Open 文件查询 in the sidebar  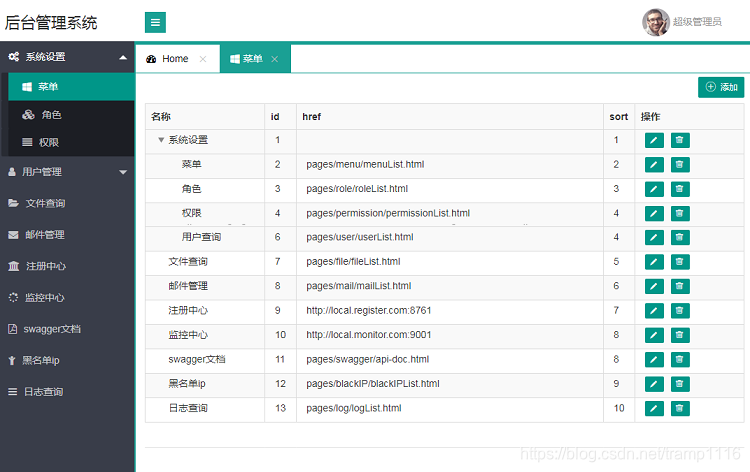coord(67,203)
